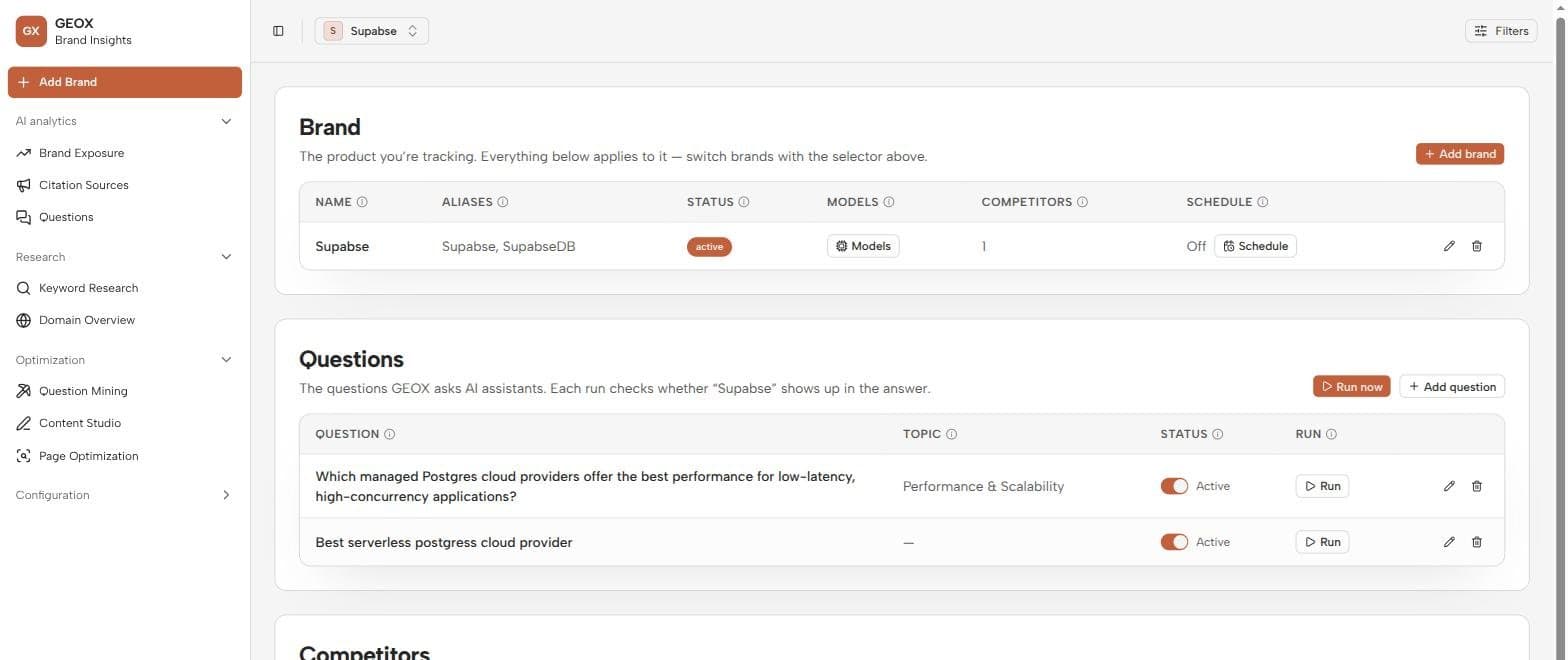Click the STATUS info icon in Brand table
This screenshot has width=1568, height=660.
(744, 202)
